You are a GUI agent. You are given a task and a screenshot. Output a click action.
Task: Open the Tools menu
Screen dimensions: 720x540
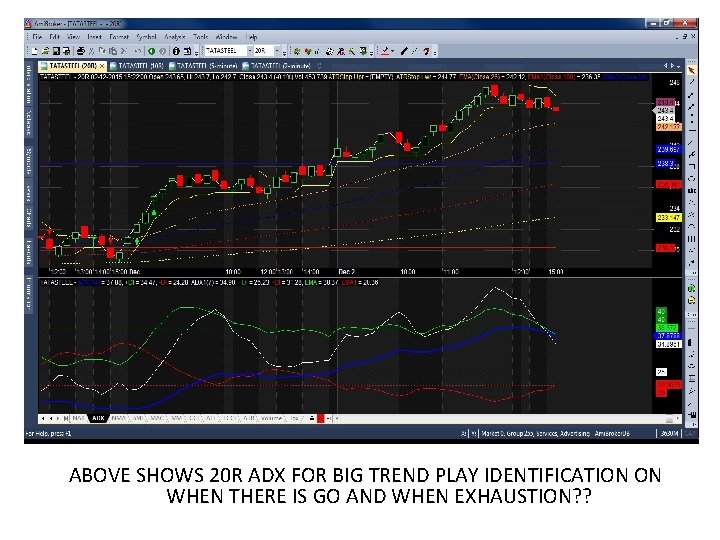[200, 36]
